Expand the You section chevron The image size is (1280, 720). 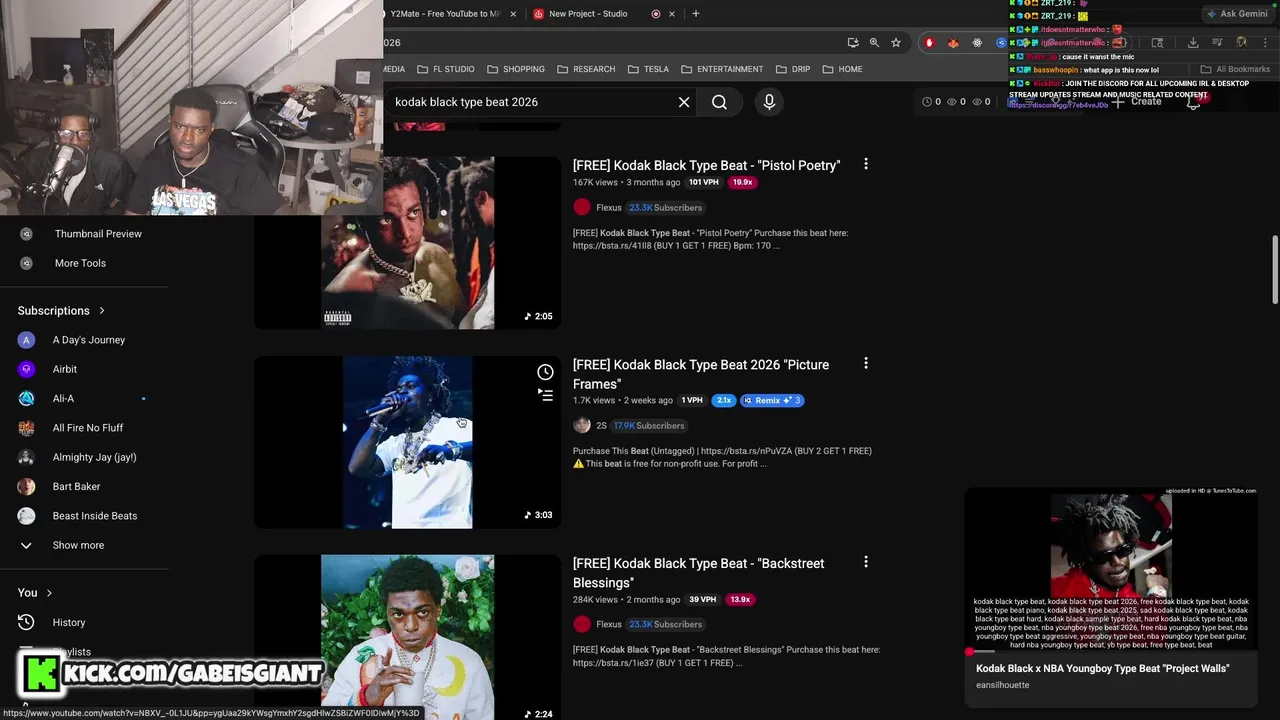tap(49, 593)
